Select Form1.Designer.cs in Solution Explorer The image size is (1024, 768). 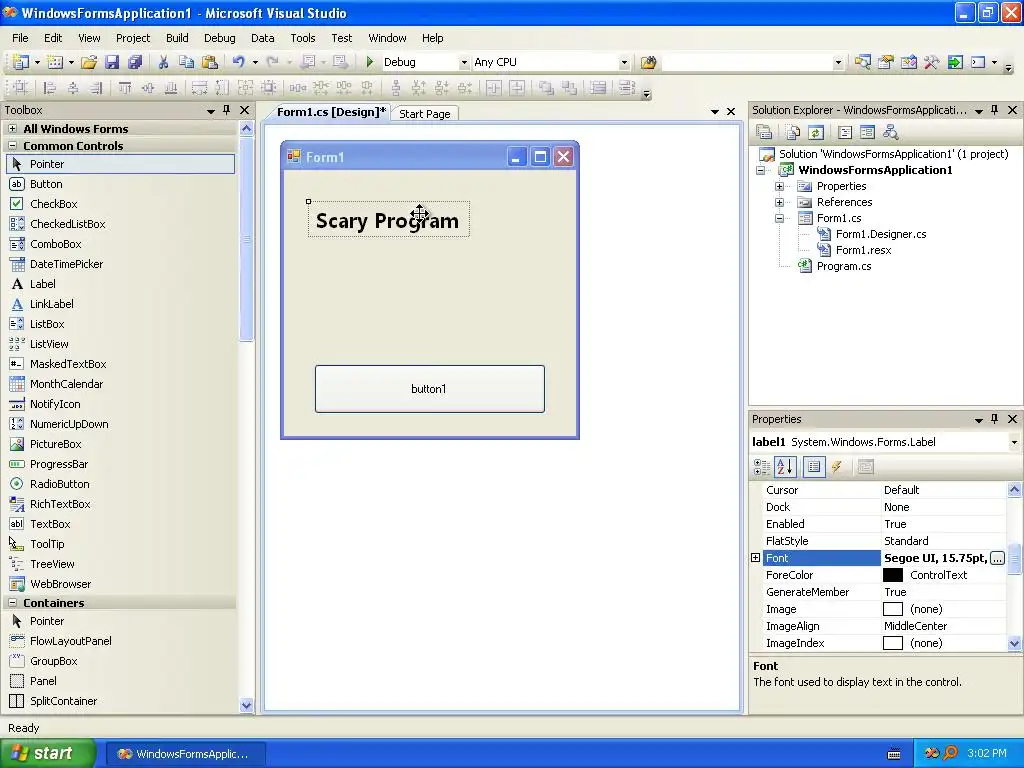click(881, 234)
